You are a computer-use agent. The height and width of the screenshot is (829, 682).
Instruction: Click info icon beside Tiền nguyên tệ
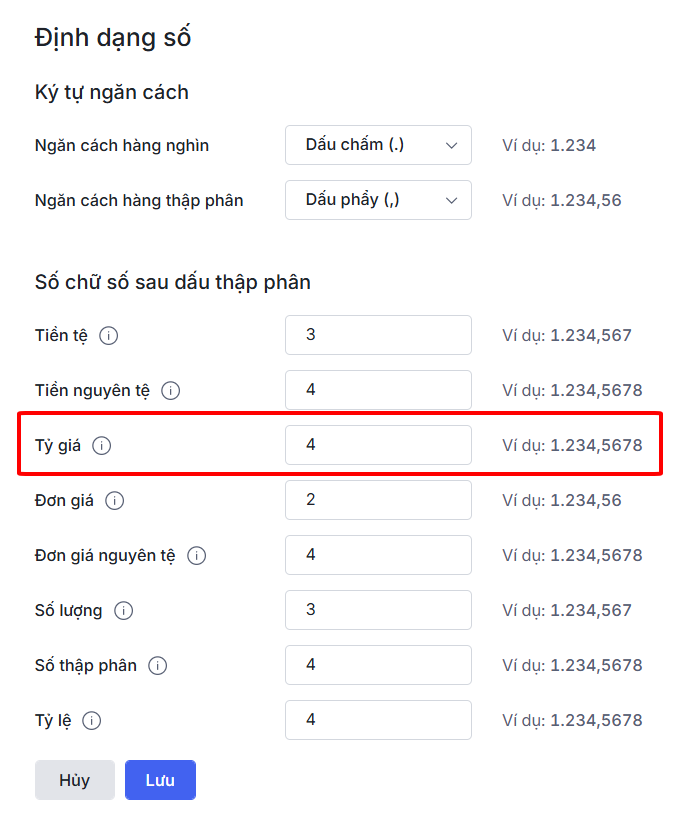coord(171,391)
